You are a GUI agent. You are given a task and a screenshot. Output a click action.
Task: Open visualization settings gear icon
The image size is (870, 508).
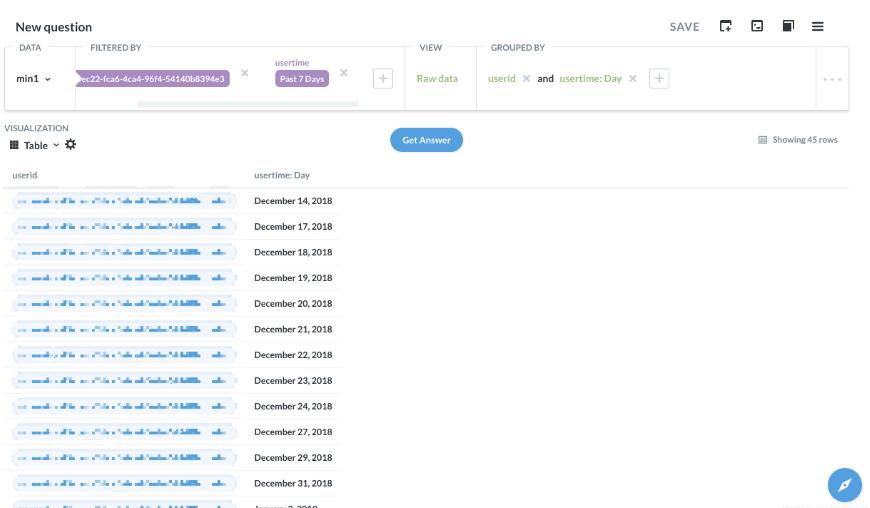(70, 145)
